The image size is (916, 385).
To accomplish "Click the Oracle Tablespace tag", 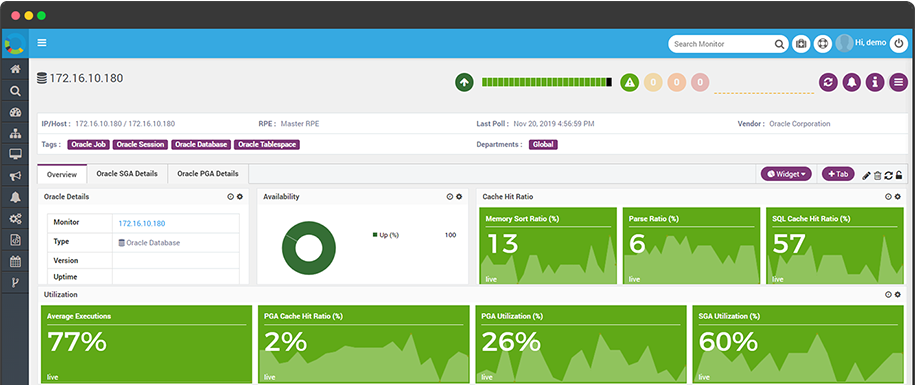I will click(267, 144).
